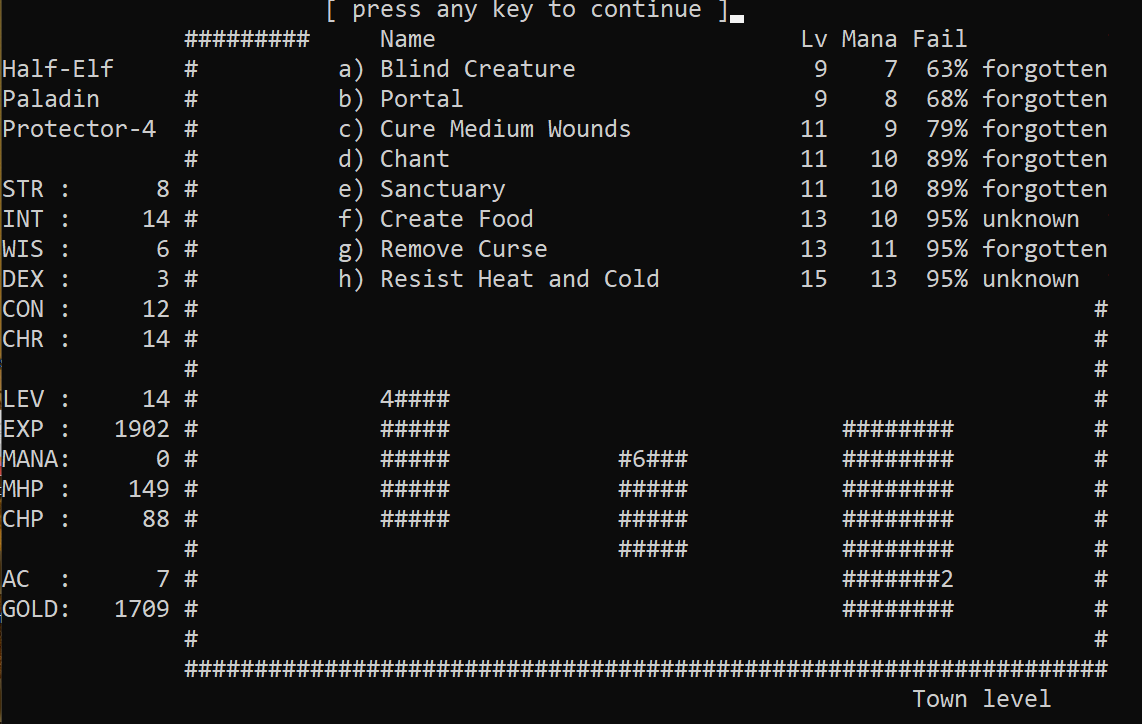Click the Fail column header
This screenshot has height=724, width=1142.
[x=940, y=39]
